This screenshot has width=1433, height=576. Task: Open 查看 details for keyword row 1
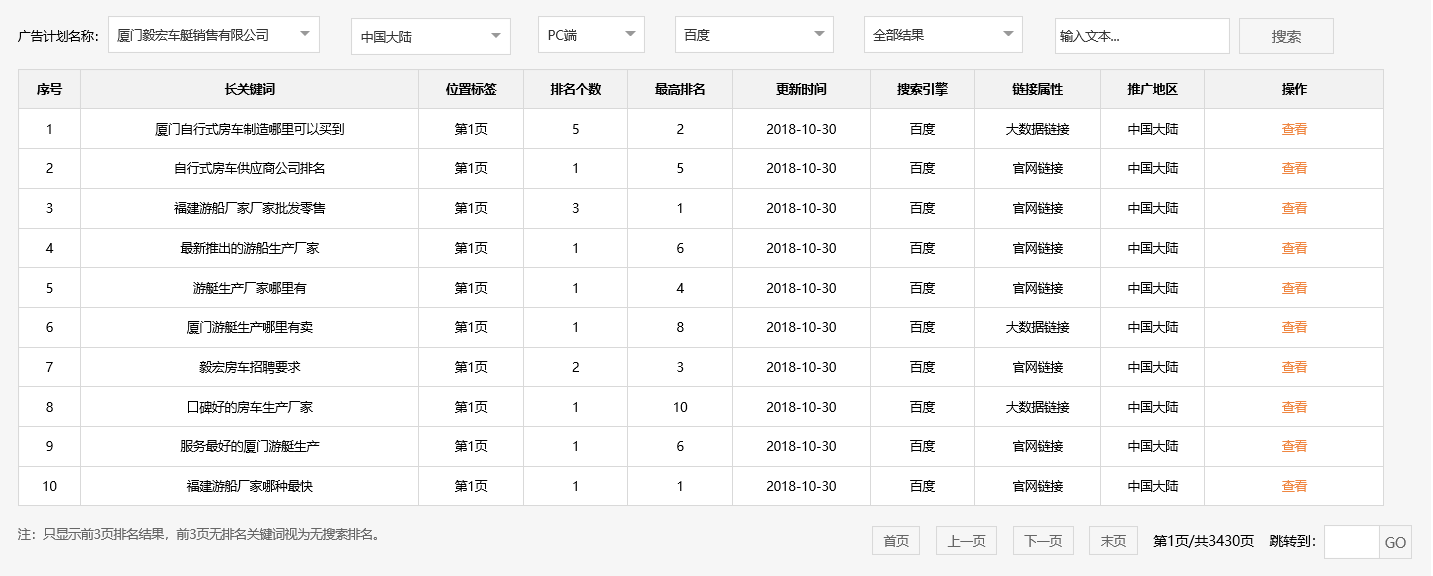1294,128
